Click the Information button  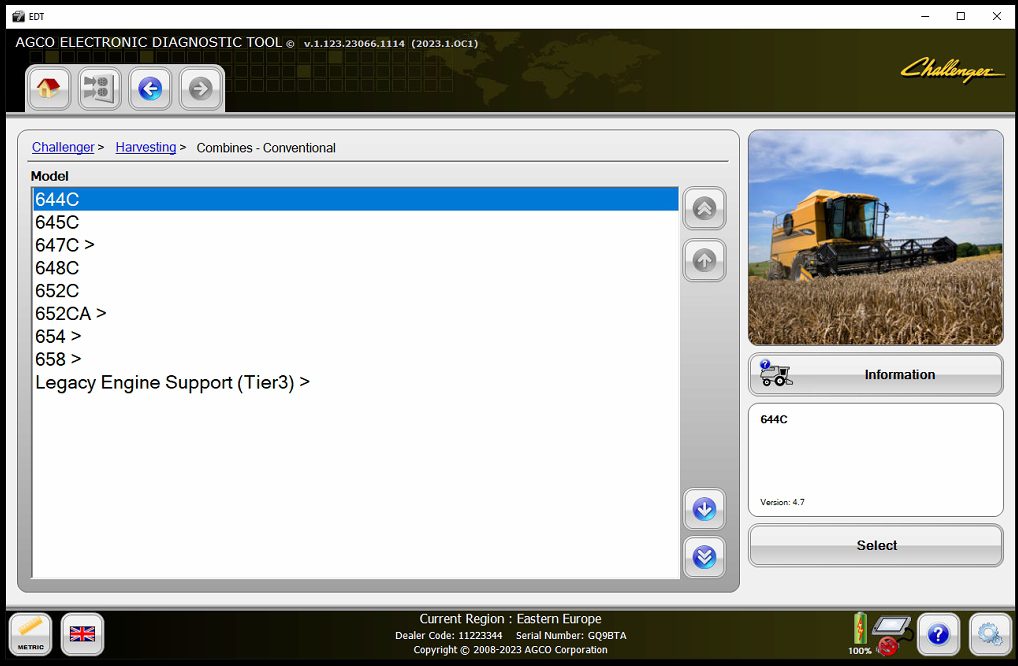875,374
